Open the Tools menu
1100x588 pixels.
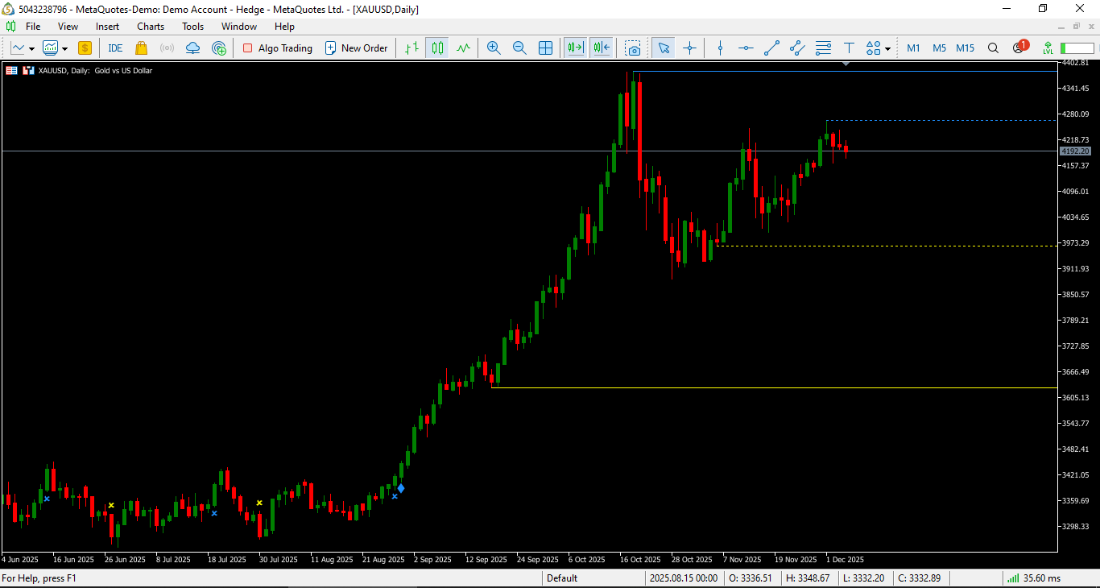192,26
